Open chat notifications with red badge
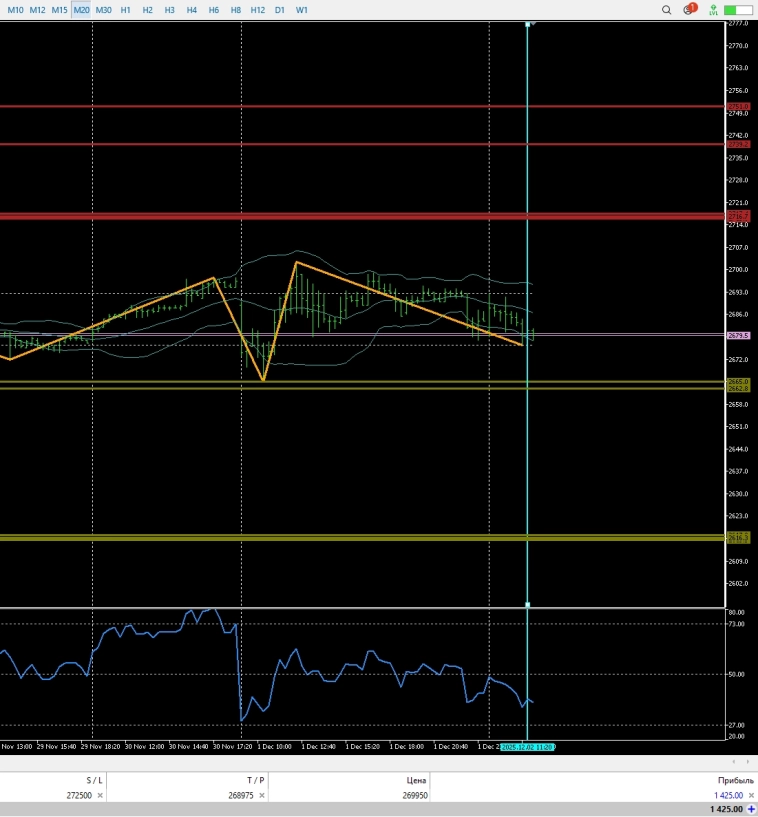Viewport: 758px width, 817px height. click(689, 9)
